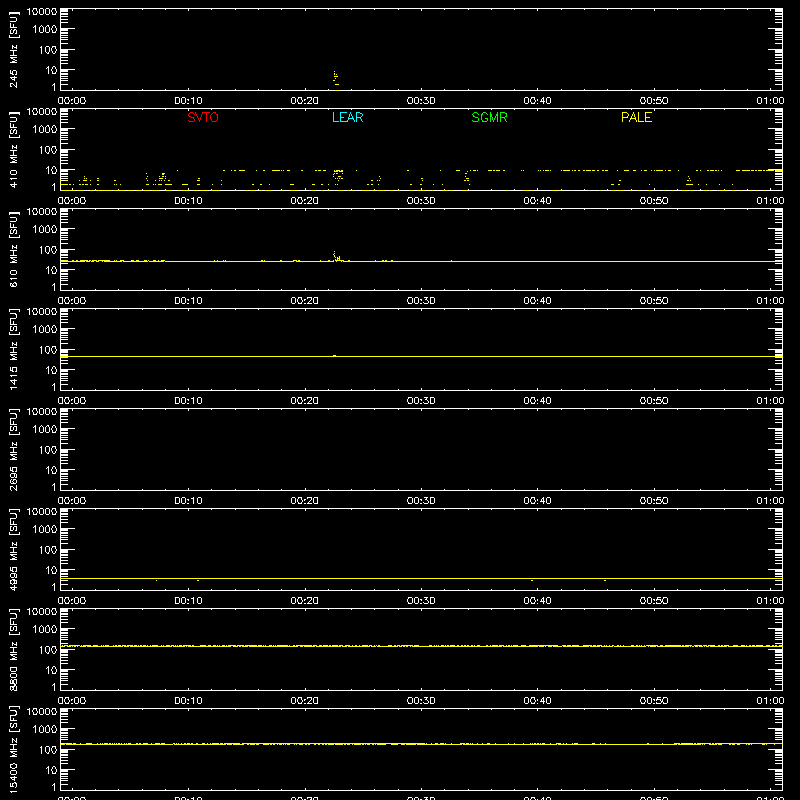Click the red SVTO station label
The image size is (800, 800).
pos(203,117)
